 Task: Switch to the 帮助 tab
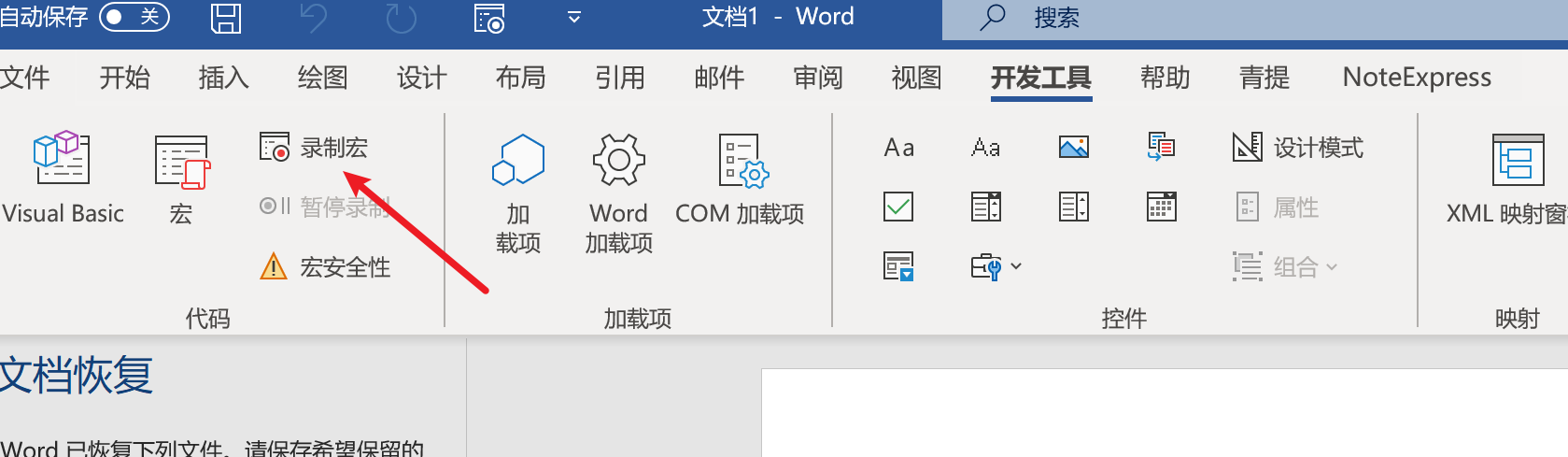coord(1165,78)
